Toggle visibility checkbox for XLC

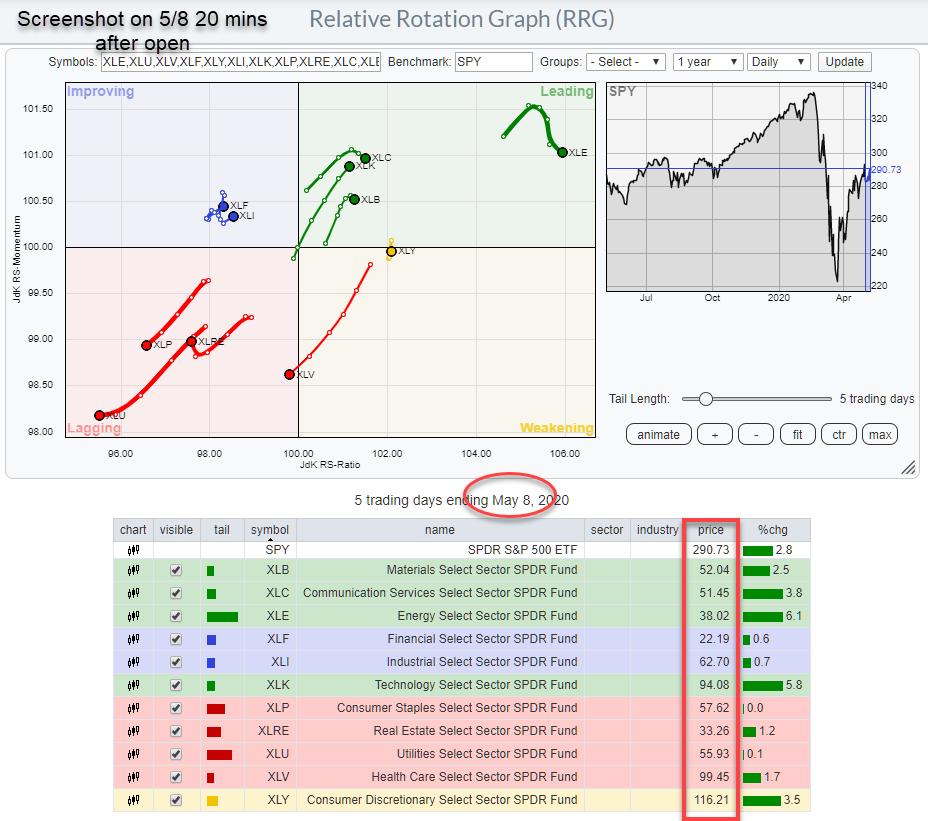(176, 593)
